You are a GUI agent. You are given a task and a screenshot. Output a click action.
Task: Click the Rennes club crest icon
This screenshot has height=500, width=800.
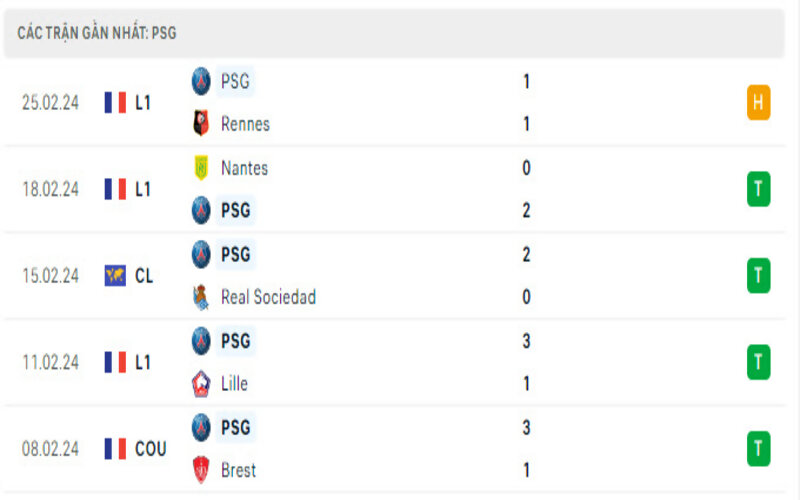coord(202,124)
